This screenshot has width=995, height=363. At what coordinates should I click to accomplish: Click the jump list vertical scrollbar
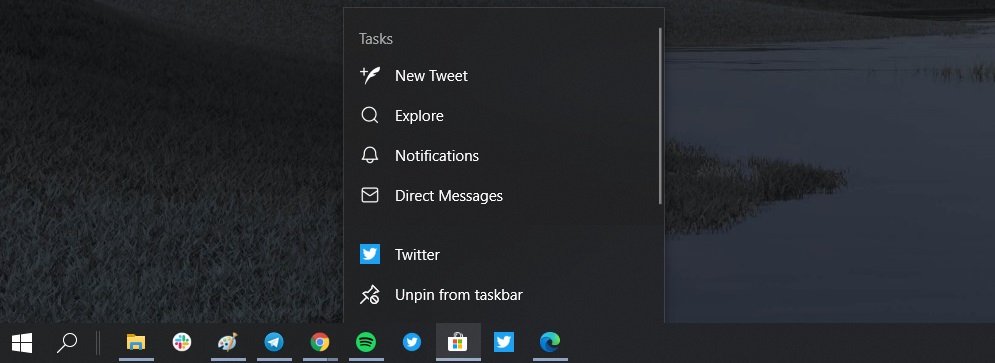pyautogui.click(x=661, y=116)
